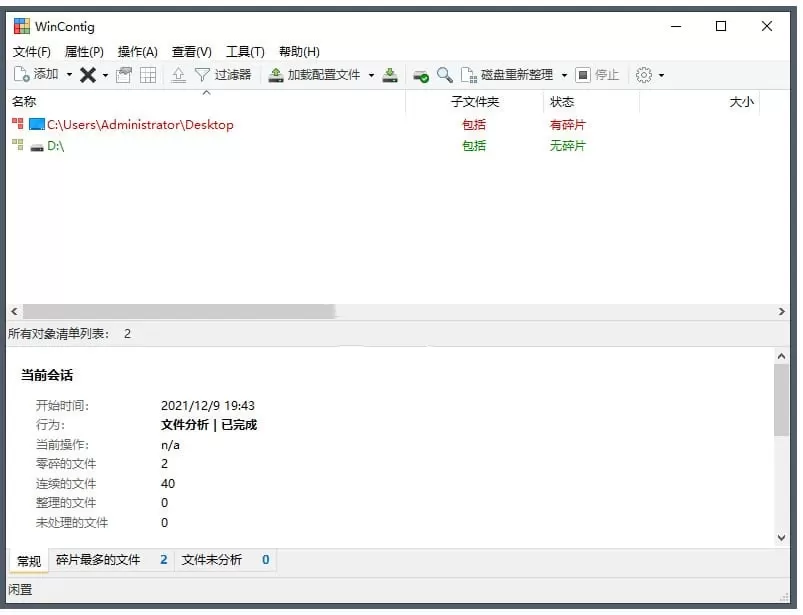Expand the 磁盘重新整理 dropdown arrow
Screen dimensions: 803x615
pyautogui.click(x=564, y=75)
